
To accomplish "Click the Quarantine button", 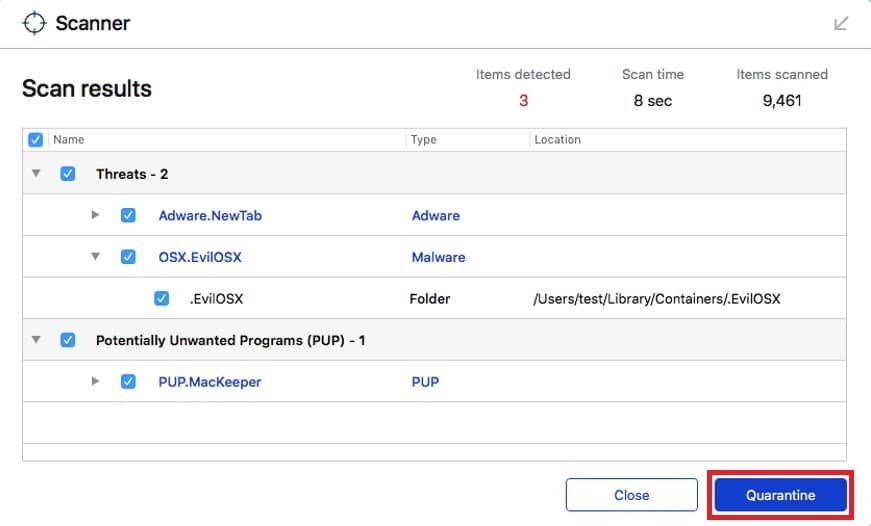I will click(x=780, y=495).
